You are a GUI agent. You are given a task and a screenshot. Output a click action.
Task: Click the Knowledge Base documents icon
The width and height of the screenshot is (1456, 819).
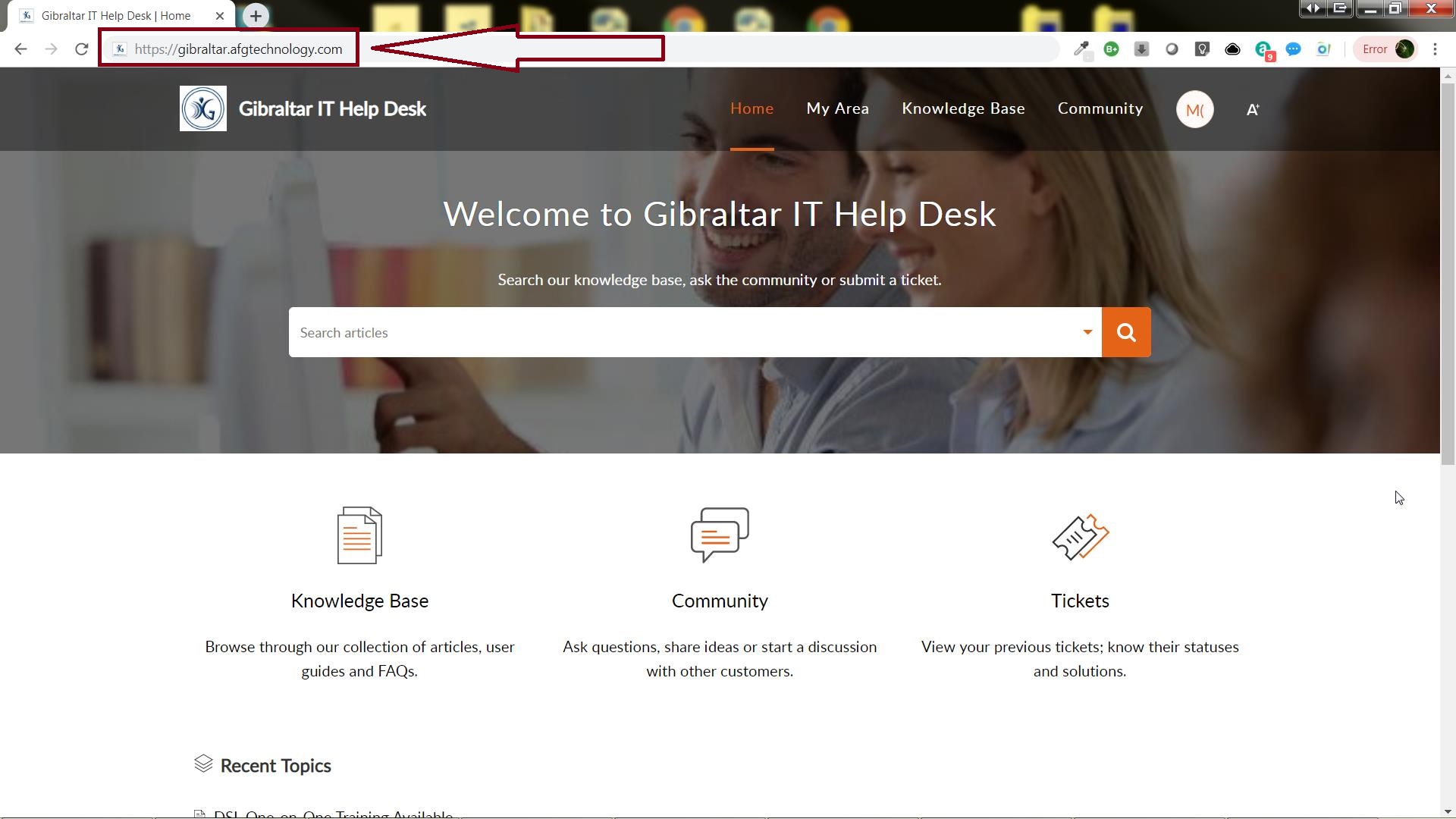point(359,535)
